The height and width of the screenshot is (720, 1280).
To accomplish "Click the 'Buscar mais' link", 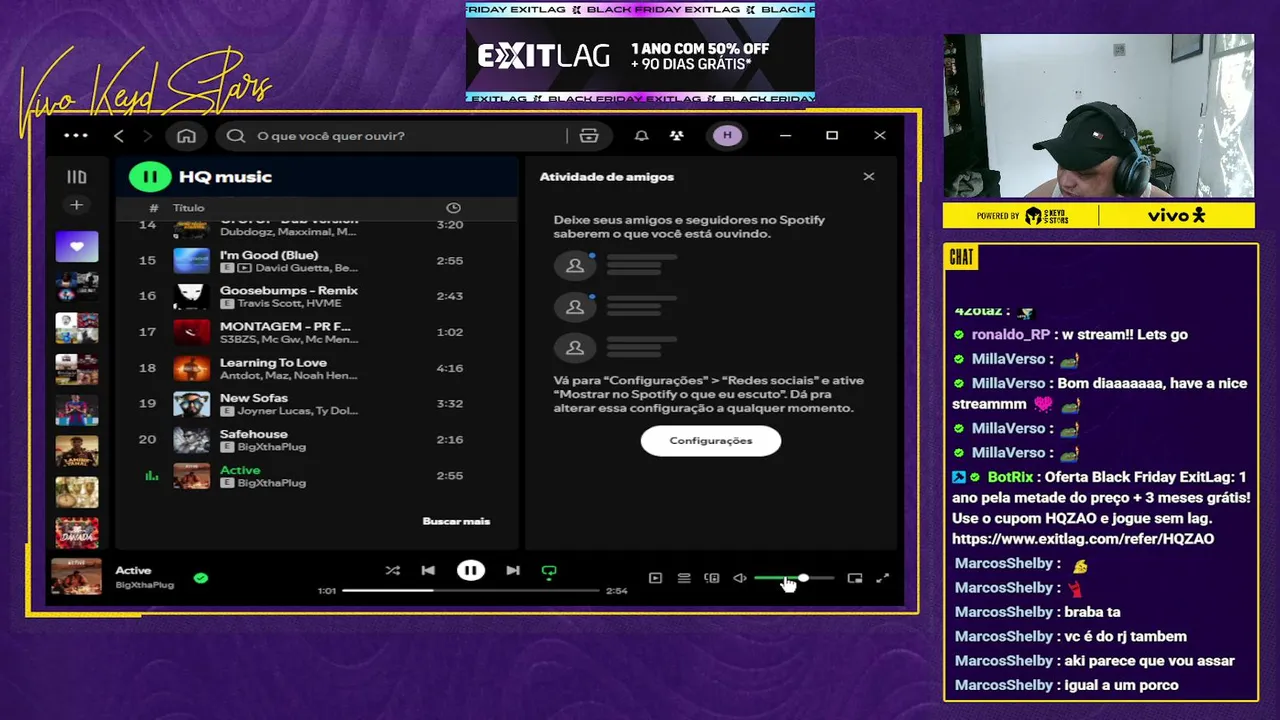I will 456,521.
